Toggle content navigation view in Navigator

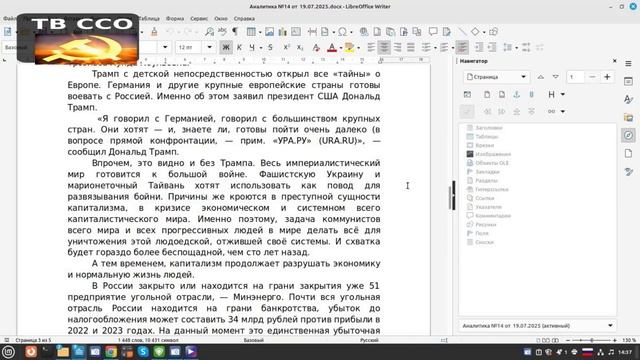click(x=467, y=94)
